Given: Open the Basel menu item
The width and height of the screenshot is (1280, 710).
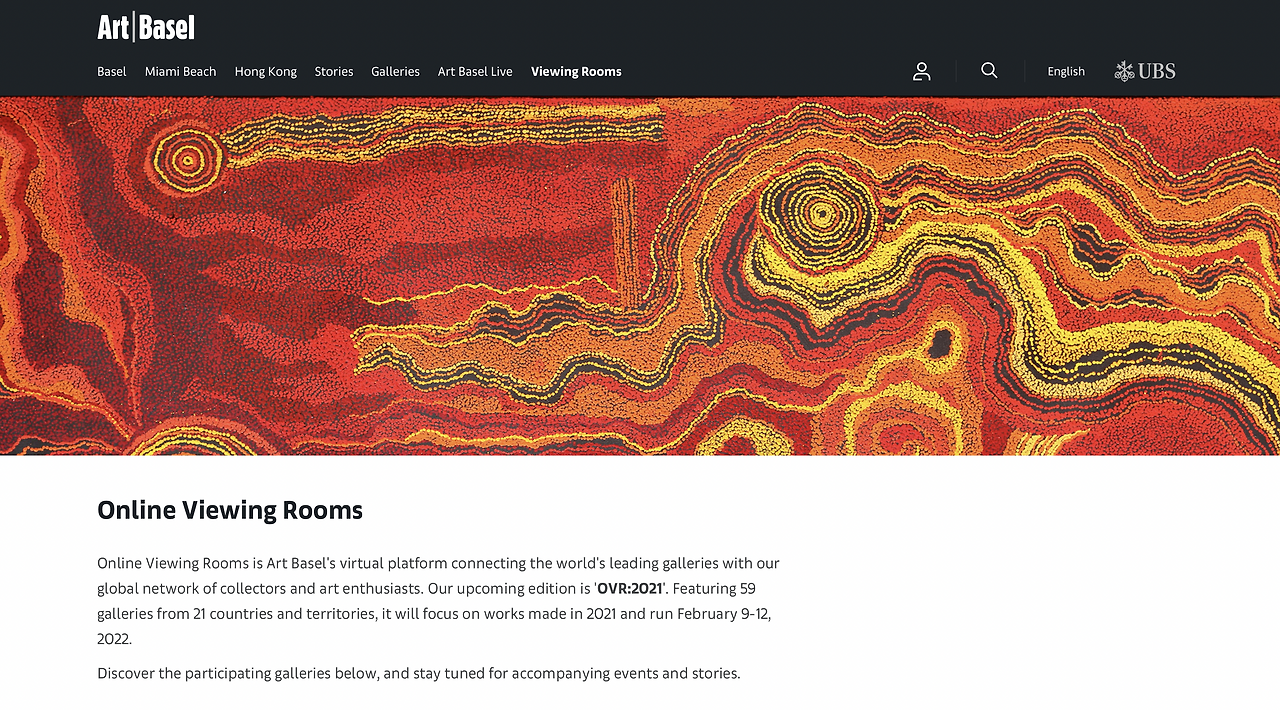Looking at the screenshot, I should pos(112,71).
